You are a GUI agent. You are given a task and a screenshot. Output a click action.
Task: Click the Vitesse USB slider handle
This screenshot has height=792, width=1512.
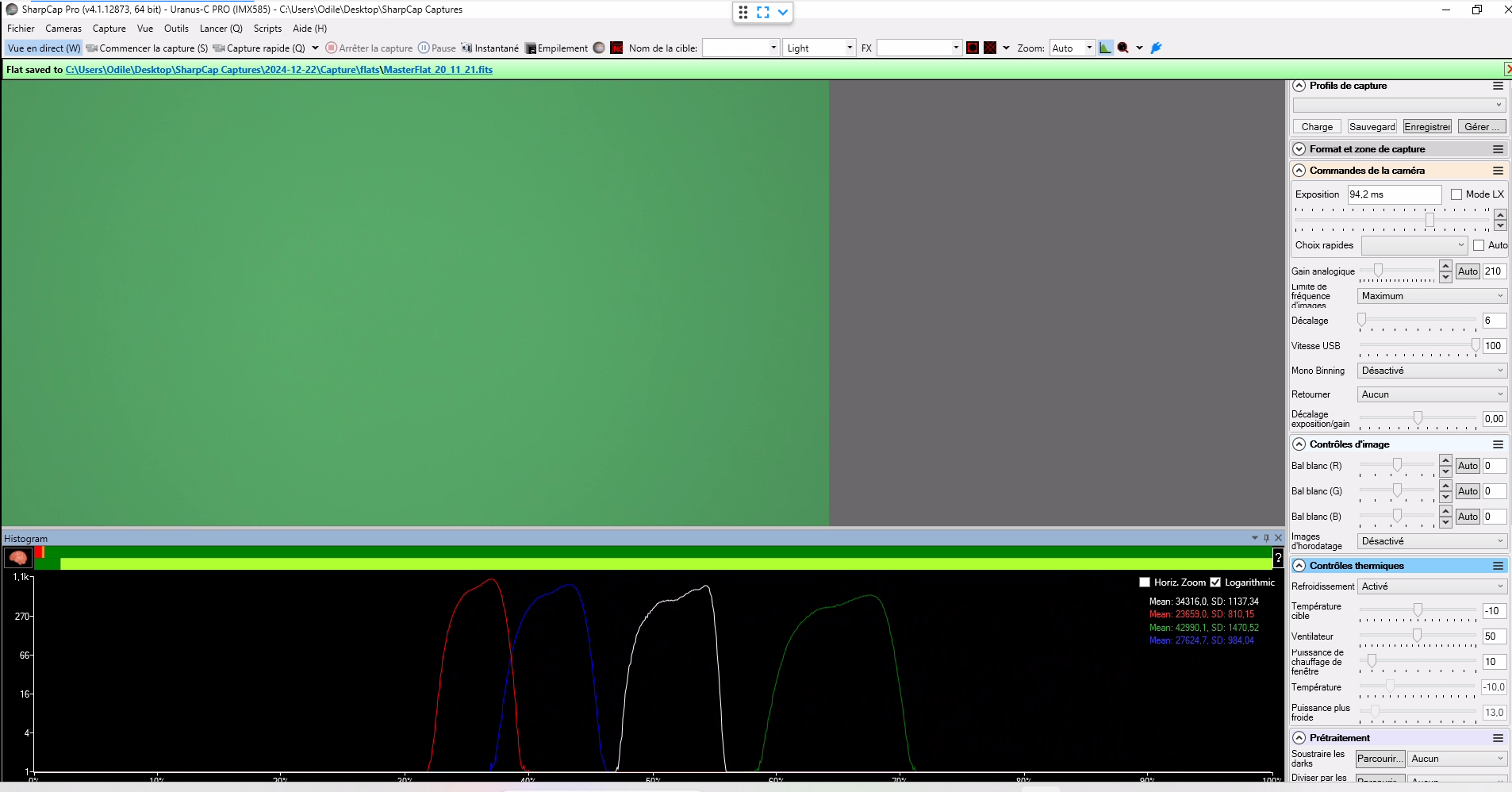[1476, 345]
